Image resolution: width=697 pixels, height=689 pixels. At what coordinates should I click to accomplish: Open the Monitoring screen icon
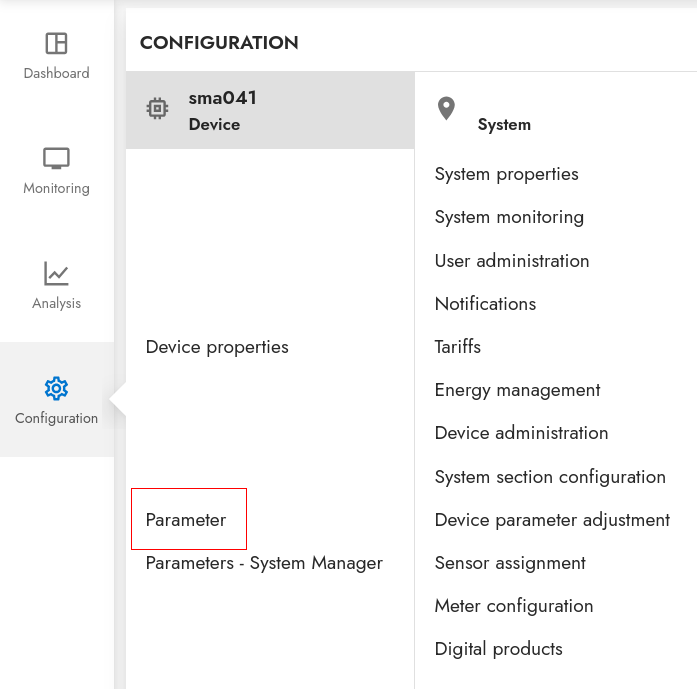click(x=56, y=158)
